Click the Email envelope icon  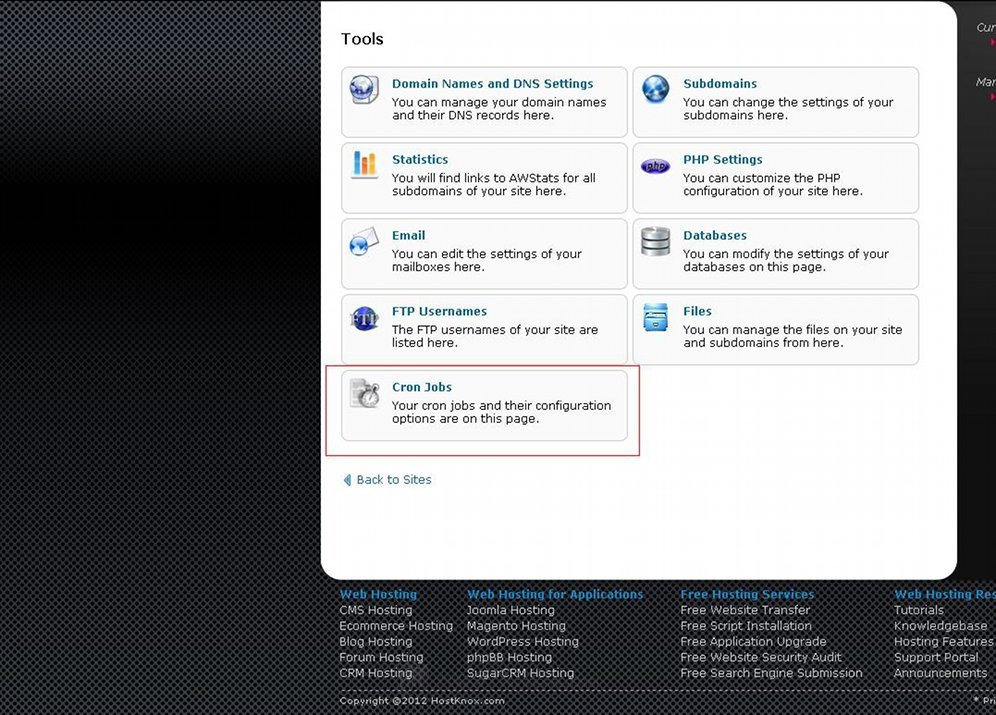pos(365,241)
